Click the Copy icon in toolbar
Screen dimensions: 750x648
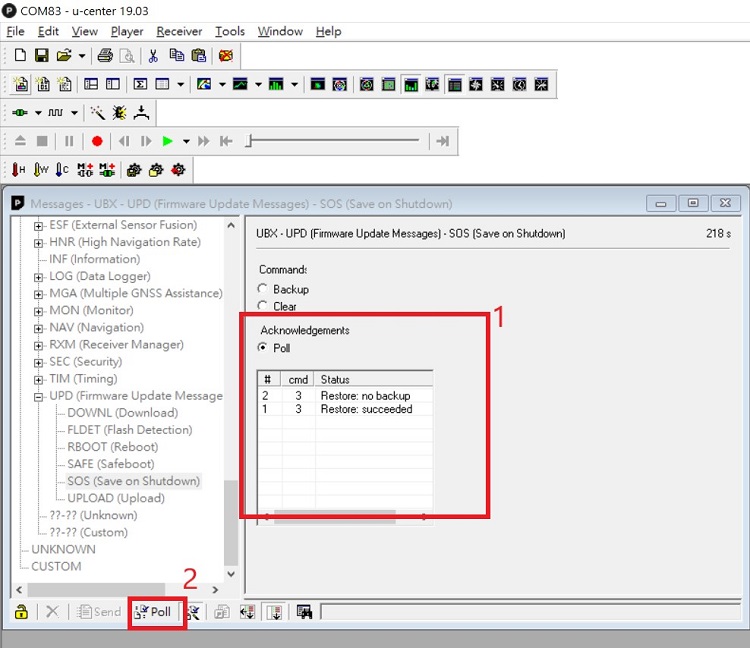click(x=176, y=55)
